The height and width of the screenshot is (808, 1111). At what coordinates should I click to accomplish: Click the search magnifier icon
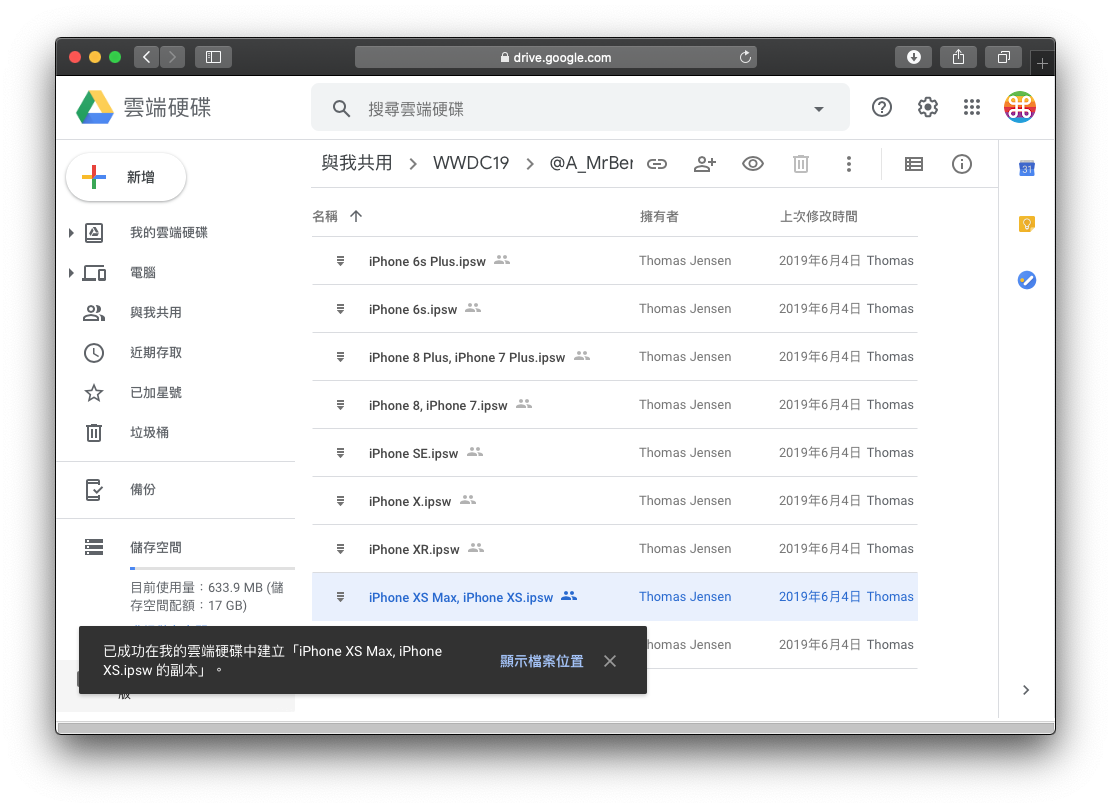[342, 108]
